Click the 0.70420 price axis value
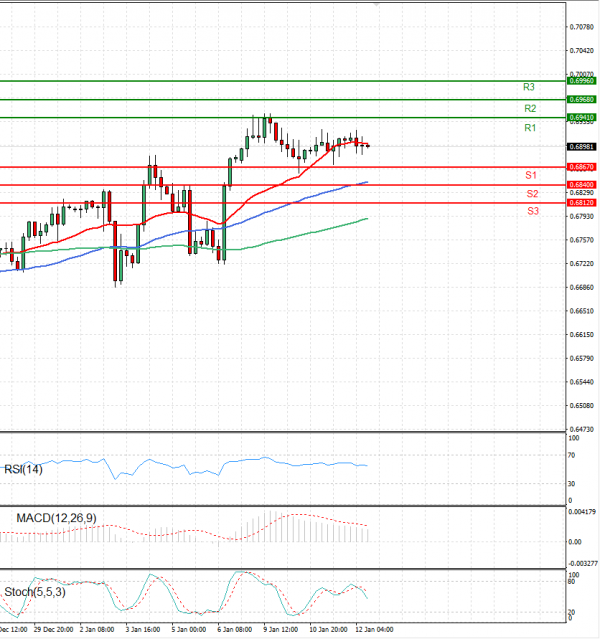 (x=582, y=51)
